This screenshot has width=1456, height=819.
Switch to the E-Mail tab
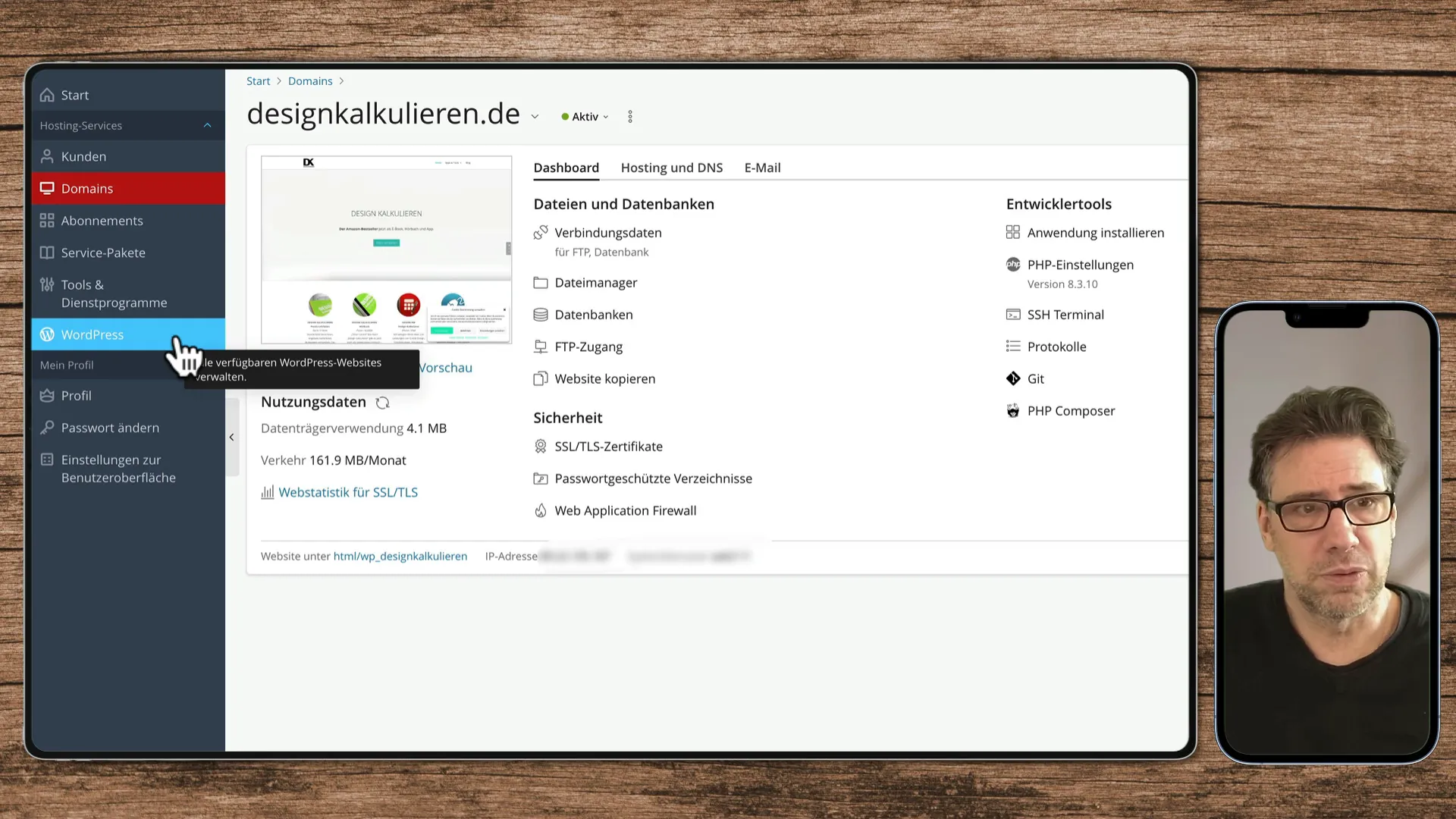(762, 168)
